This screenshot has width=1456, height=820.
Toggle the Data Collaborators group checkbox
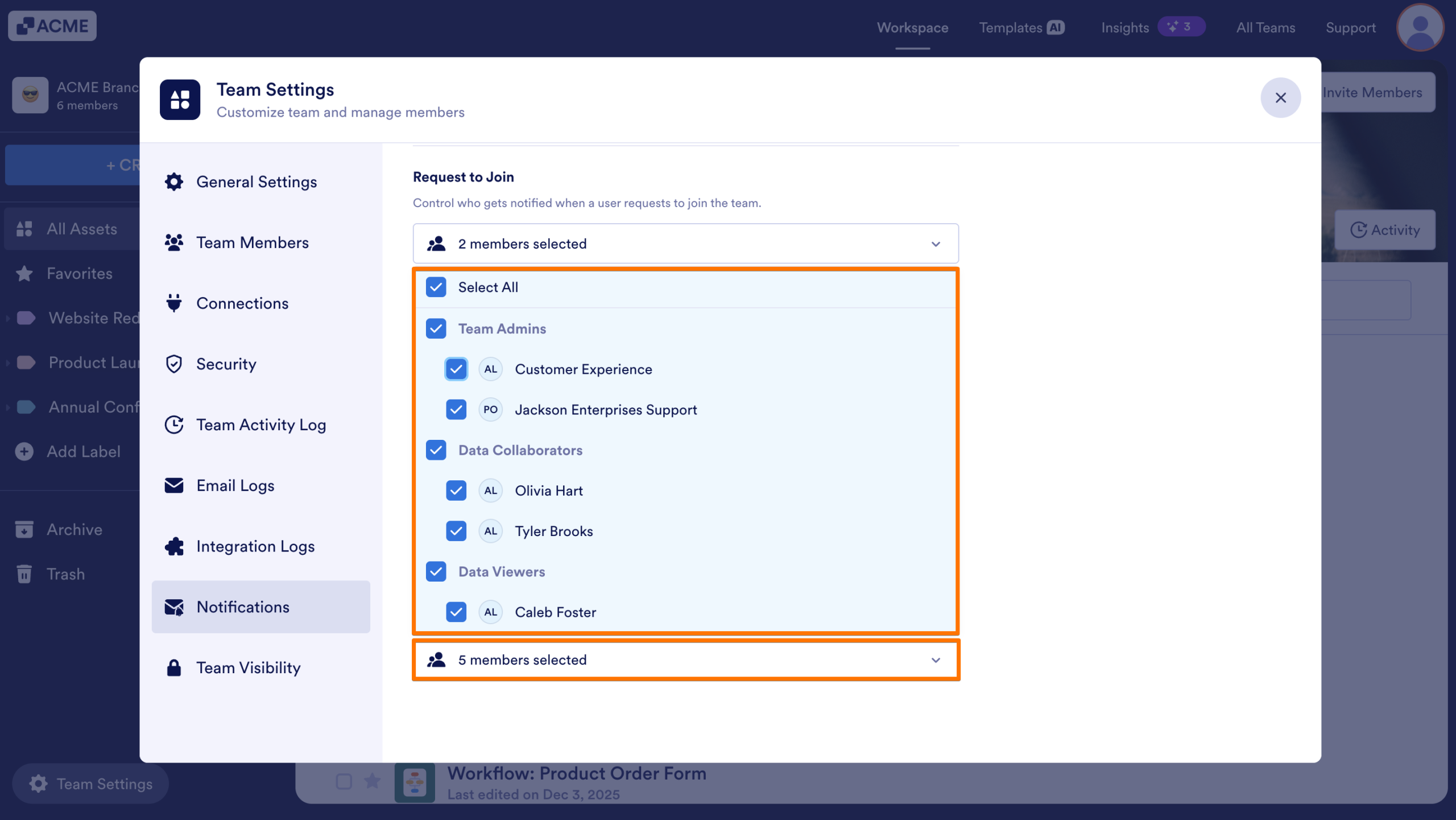(x=436, y=451)
